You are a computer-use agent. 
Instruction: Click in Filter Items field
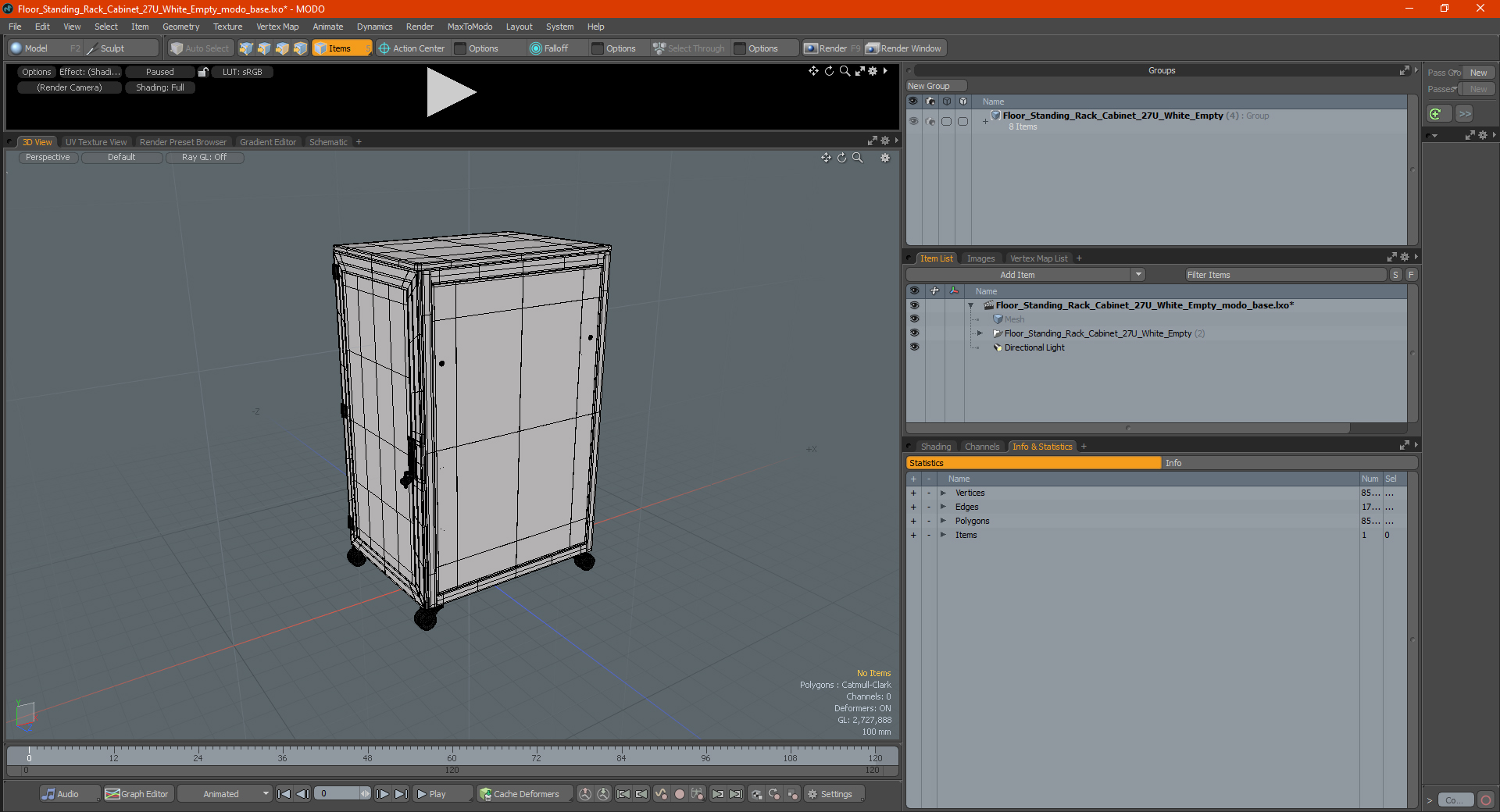coord(1285,275)
